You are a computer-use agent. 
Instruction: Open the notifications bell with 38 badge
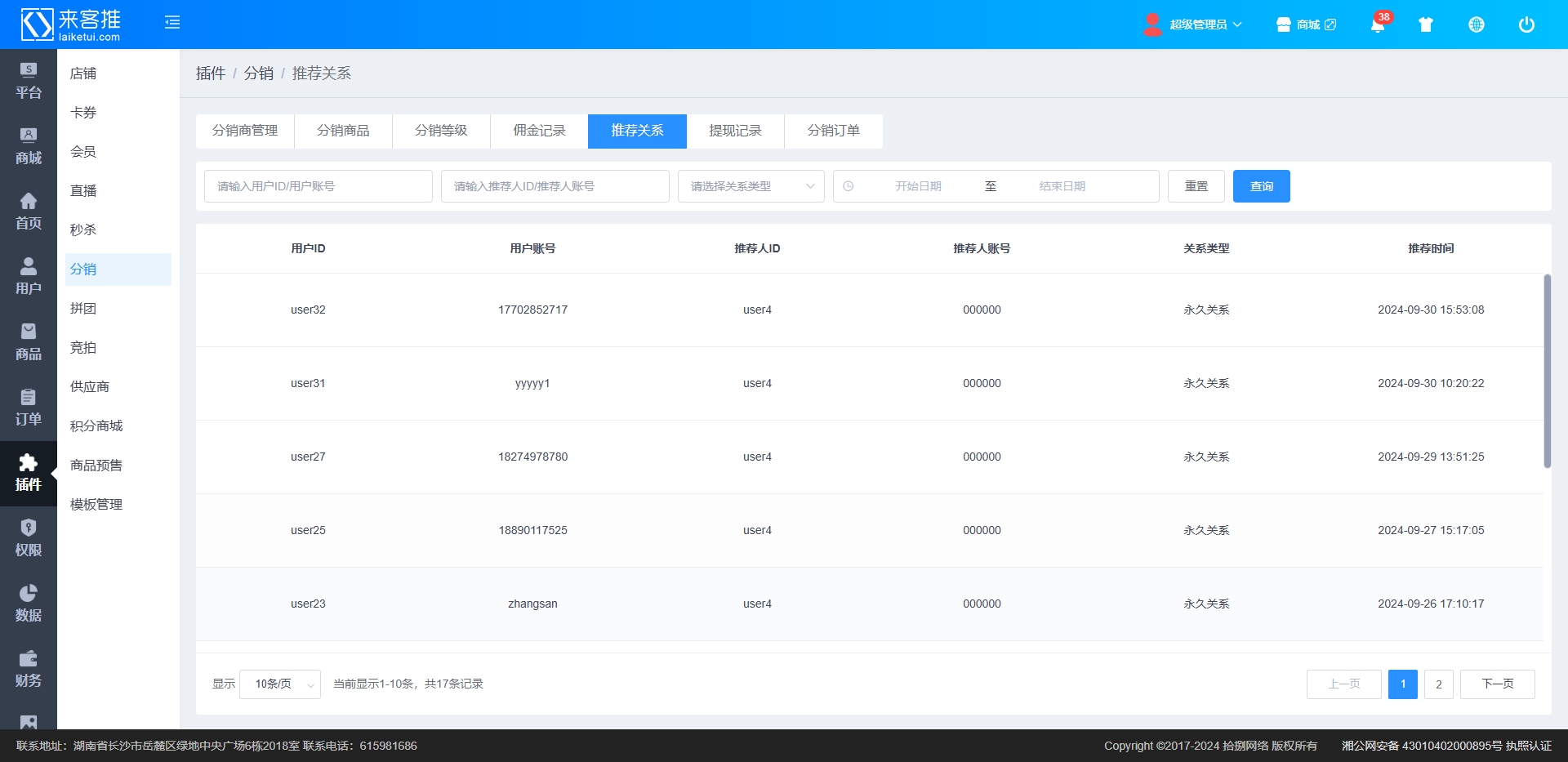pos(1377,25)
